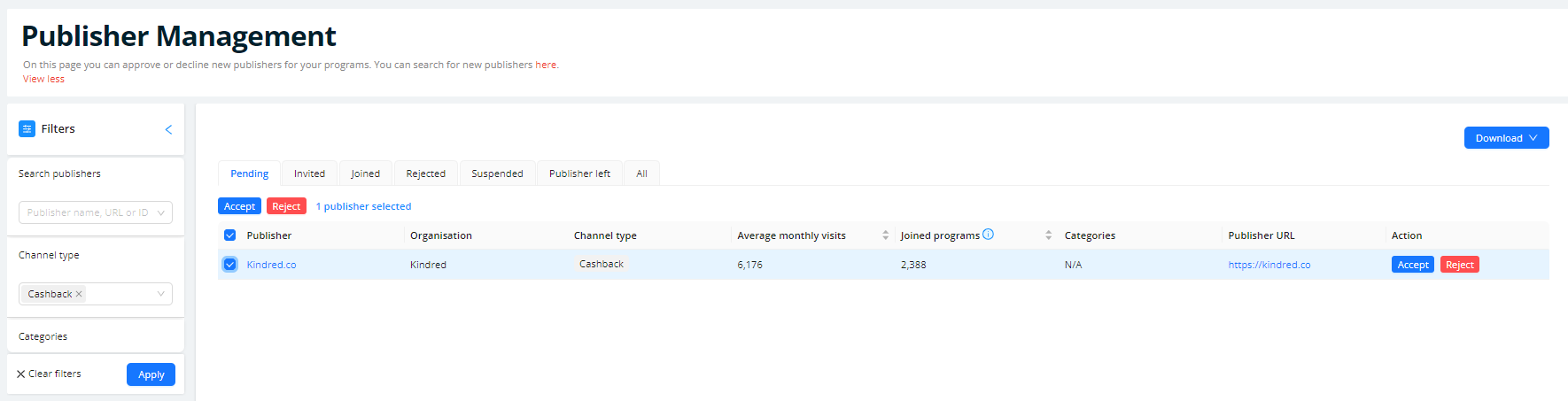Remove the Cashback tag with its x
Viewport: 1568px width, 401px height.
(79, 294)
